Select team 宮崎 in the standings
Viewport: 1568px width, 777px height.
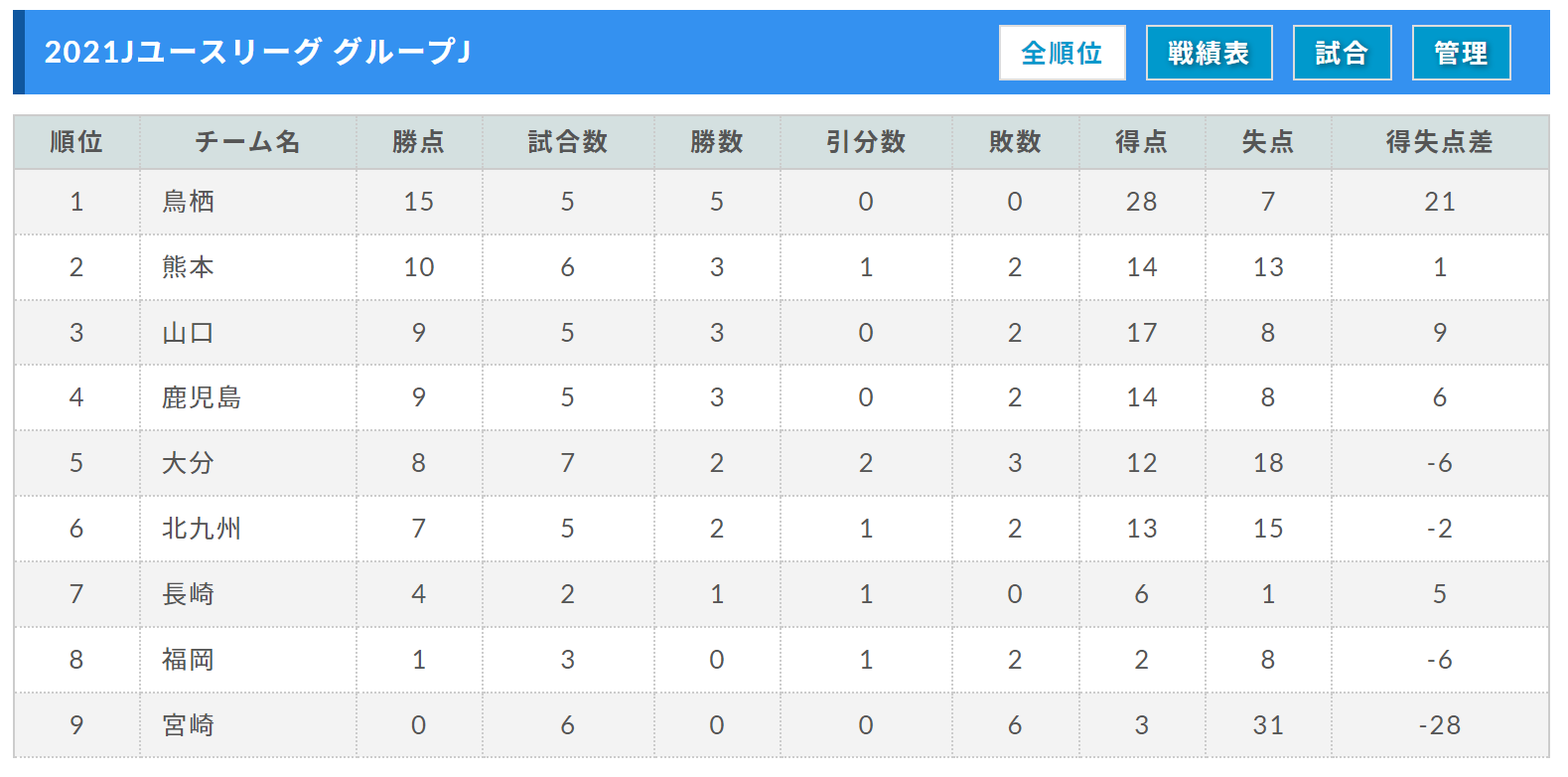pos(188,725)
